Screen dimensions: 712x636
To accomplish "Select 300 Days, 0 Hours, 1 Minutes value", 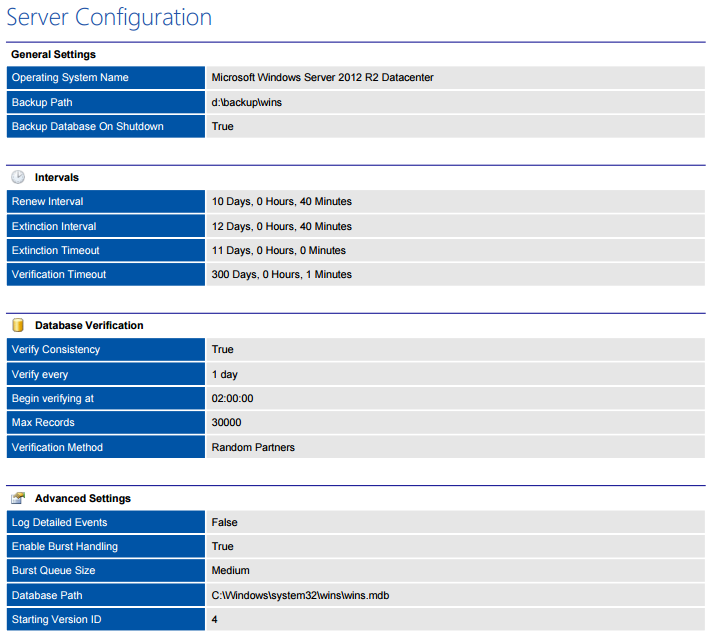I will pyautogui.click(x=282, y=275).
